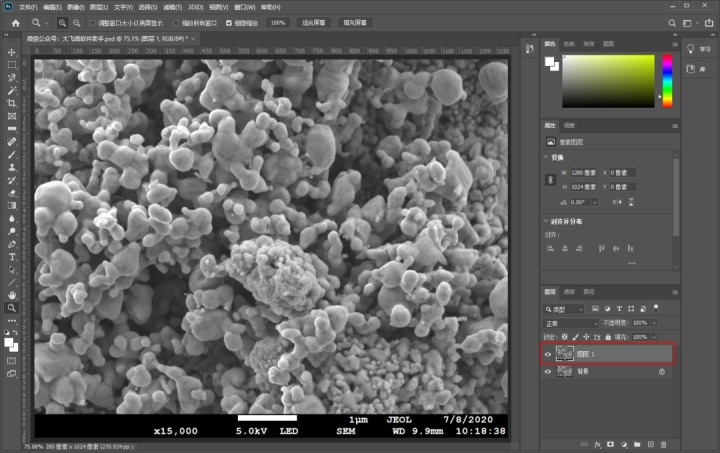Screen dimensions: 720x453
Task: Open the 3D menu
Action: point(196,7)
